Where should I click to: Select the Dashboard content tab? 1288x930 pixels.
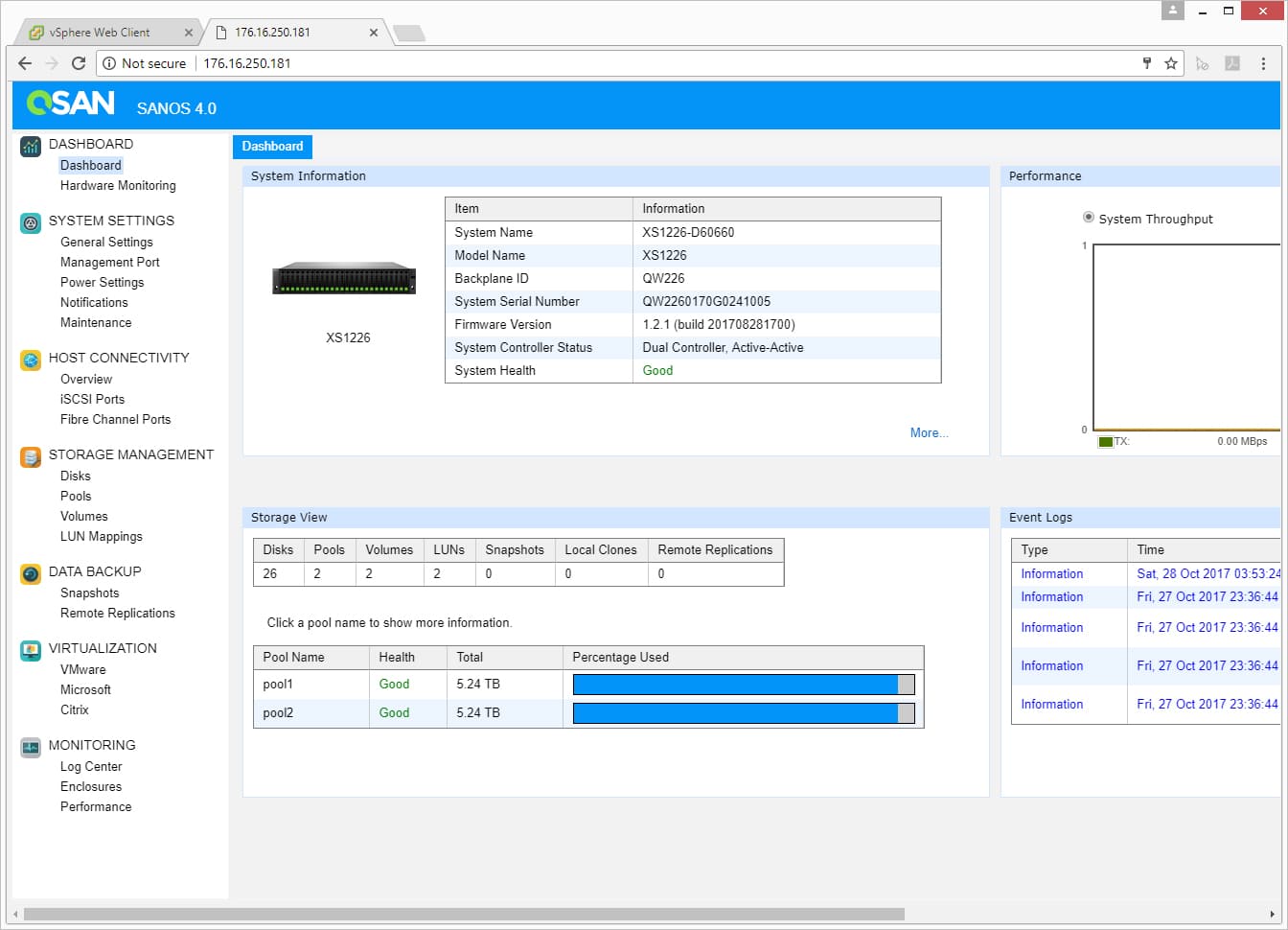(x=272, y=147)
